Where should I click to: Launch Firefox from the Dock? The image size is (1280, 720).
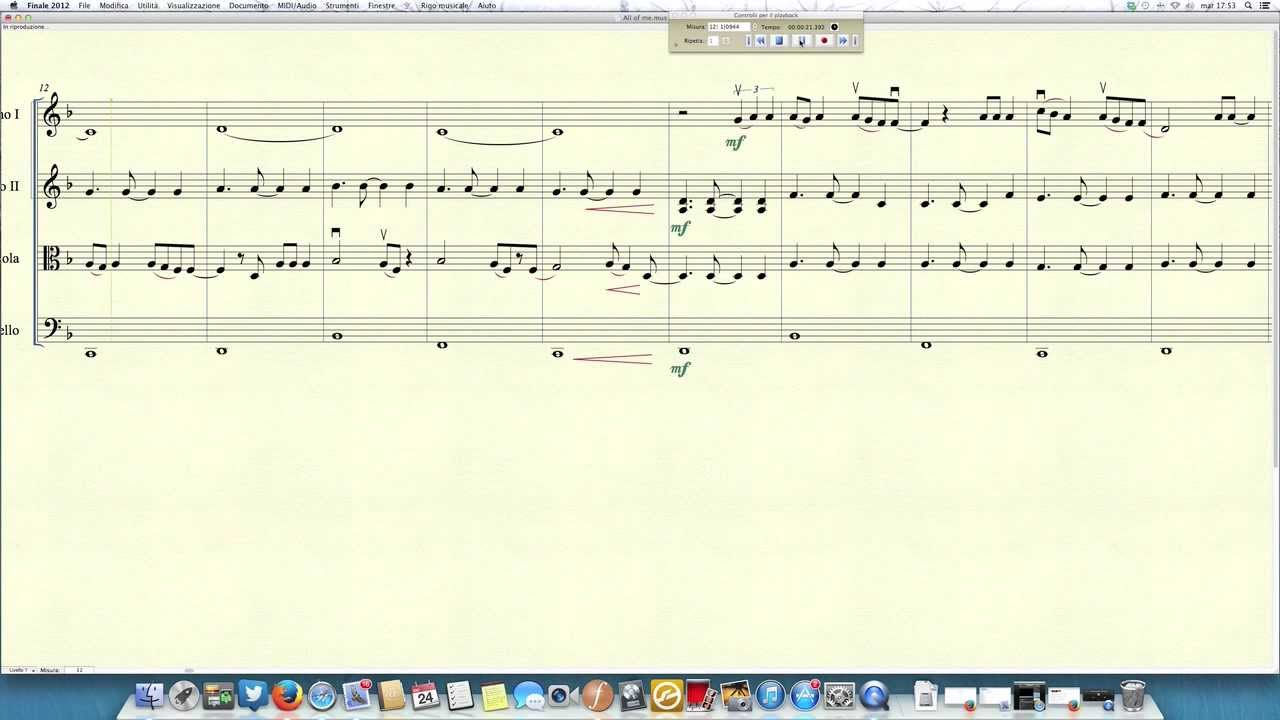point(287,695)
